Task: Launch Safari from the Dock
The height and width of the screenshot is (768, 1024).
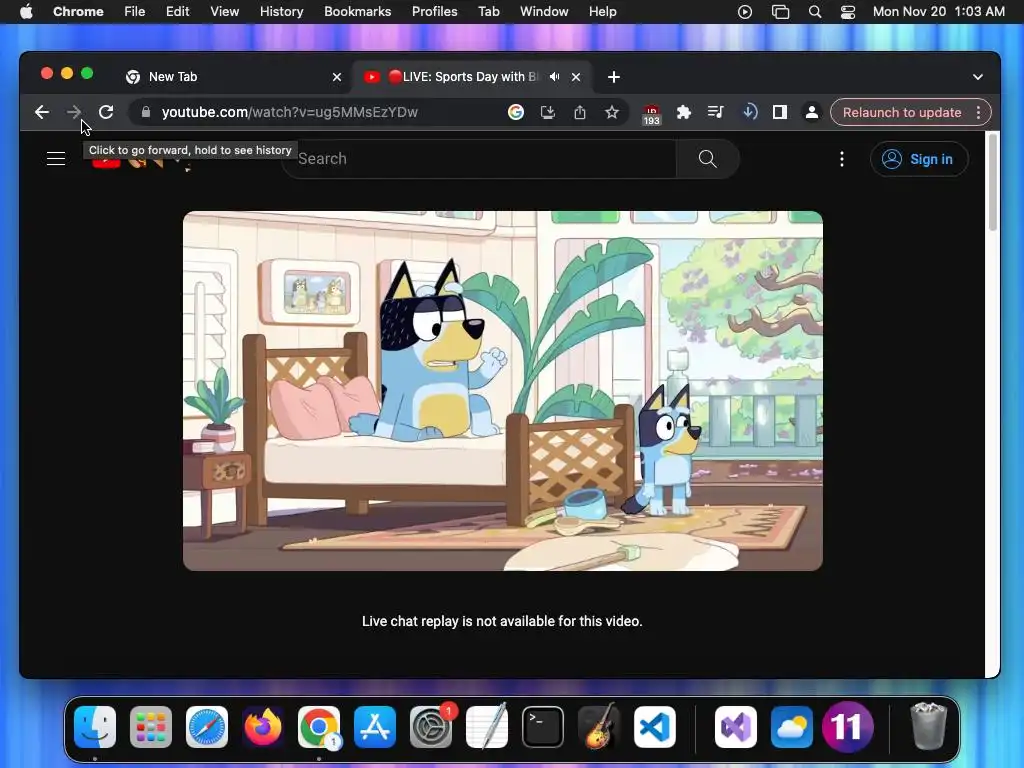Action: click(x=207, y=727)
